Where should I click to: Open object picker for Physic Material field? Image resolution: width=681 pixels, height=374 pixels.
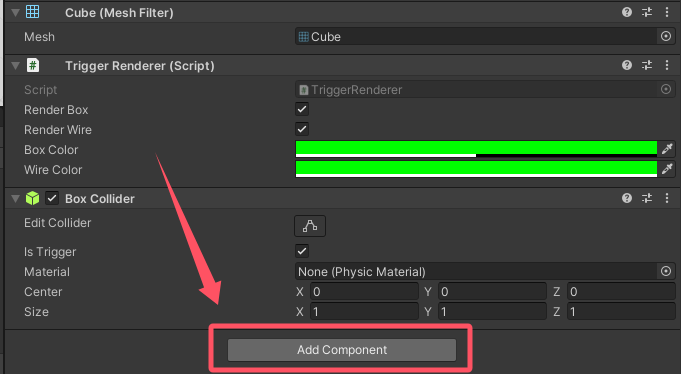click(666, 271)
